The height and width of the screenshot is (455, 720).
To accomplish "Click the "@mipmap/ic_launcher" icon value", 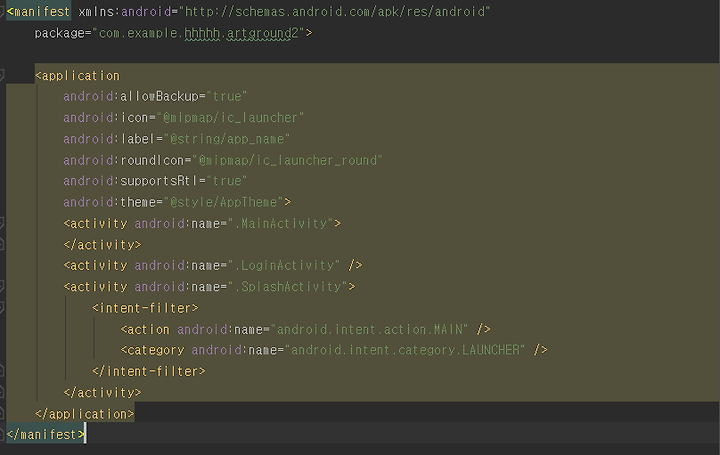I will 230,118.
